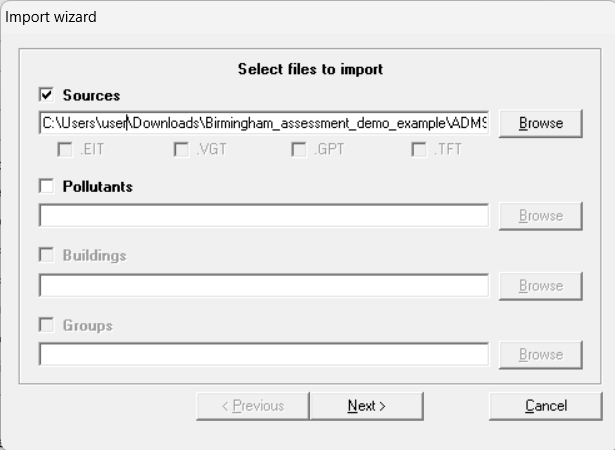Browse for the Groups file
Viewport: 615px width, 450px height.
(x=540, y=354)
